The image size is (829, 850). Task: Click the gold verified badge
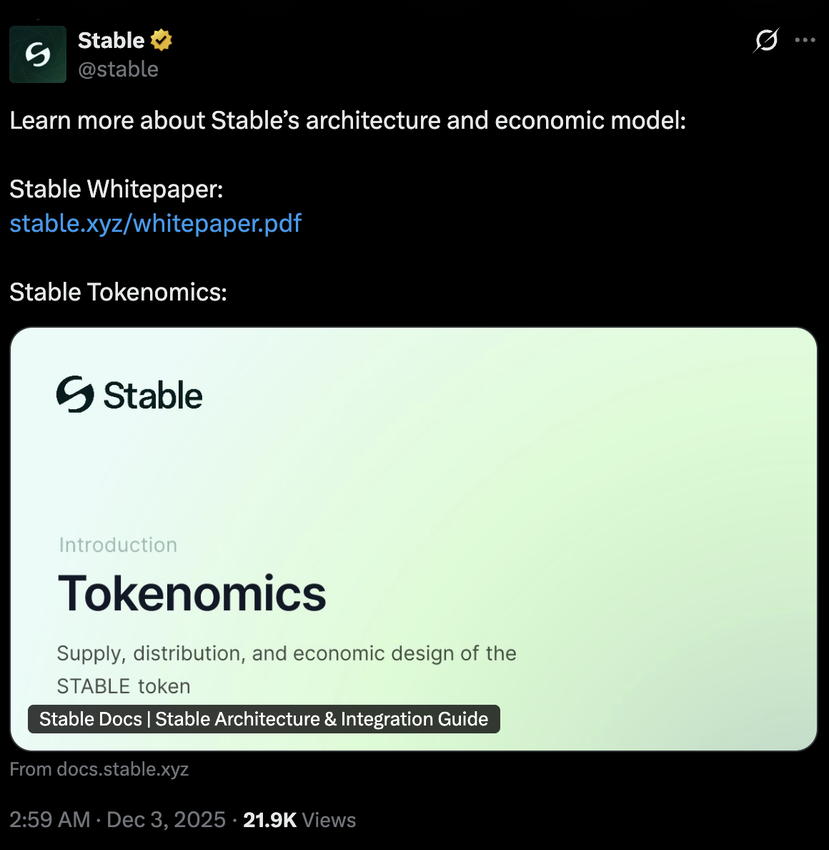tap(161, 41)
